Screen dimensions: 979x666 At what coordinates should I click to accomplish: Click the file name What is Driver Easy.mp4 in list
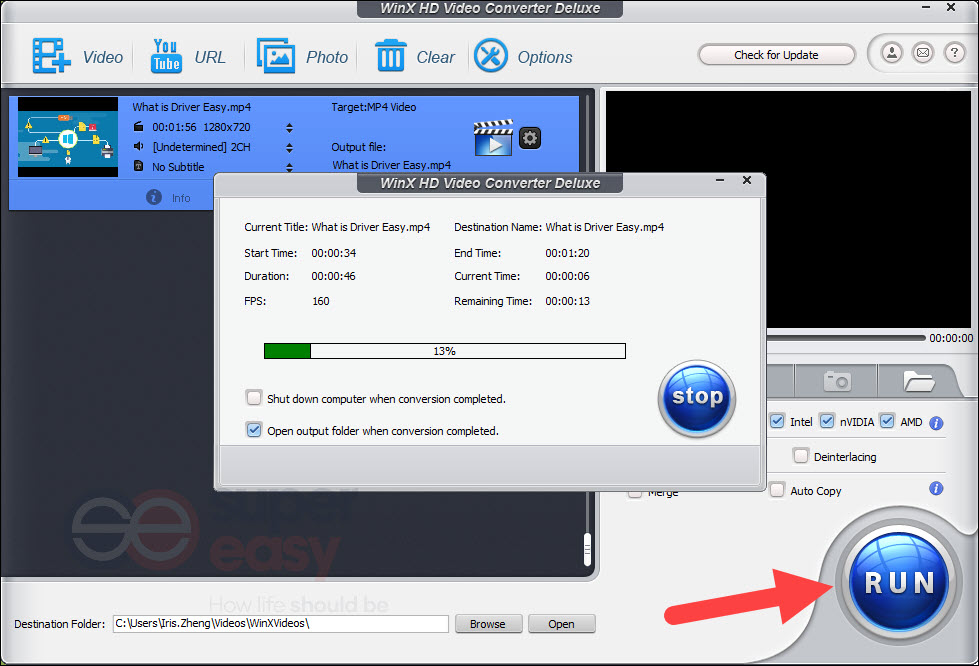tap(192, 107)
